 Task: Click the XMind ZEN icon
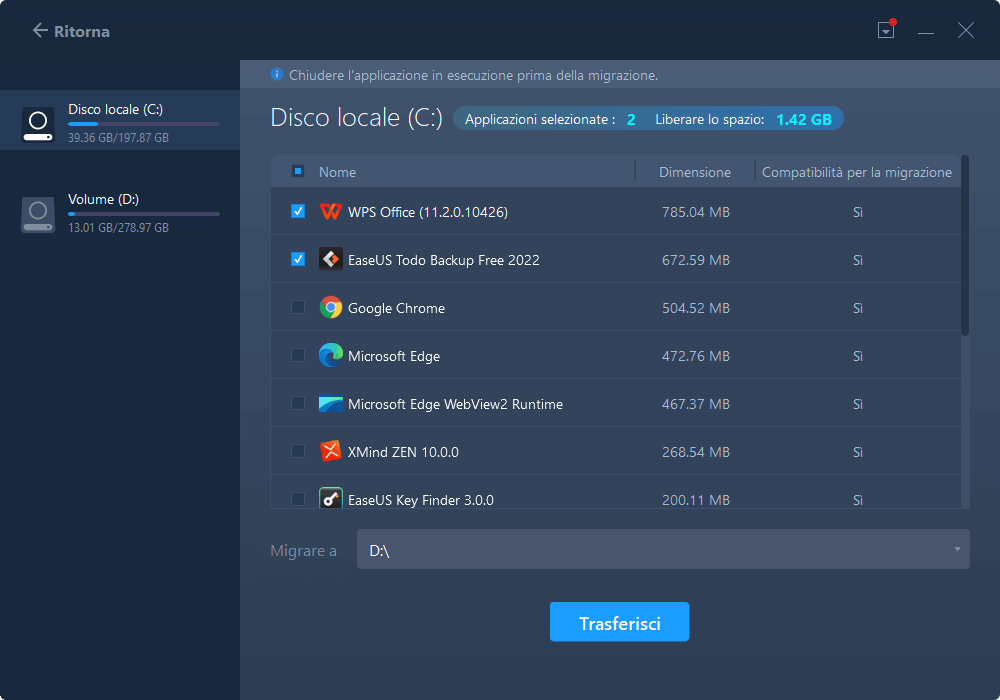(x=330, y=451)
